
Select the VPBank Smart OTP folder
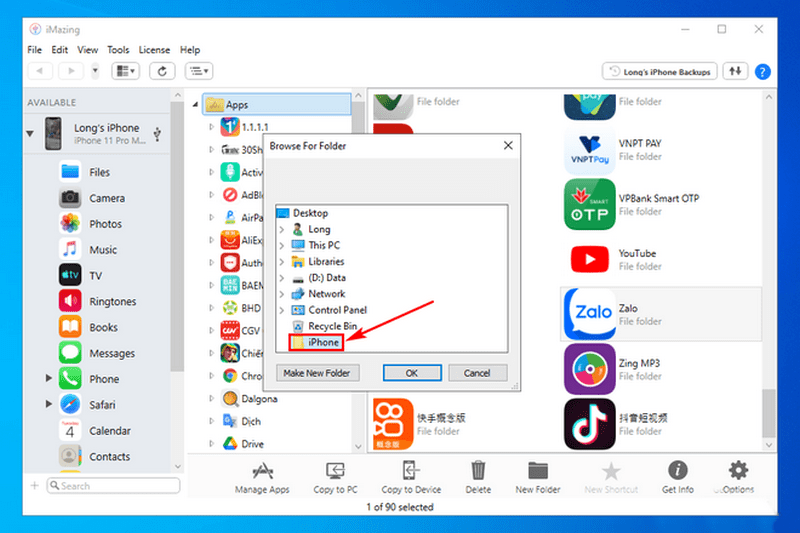(660, 205)
